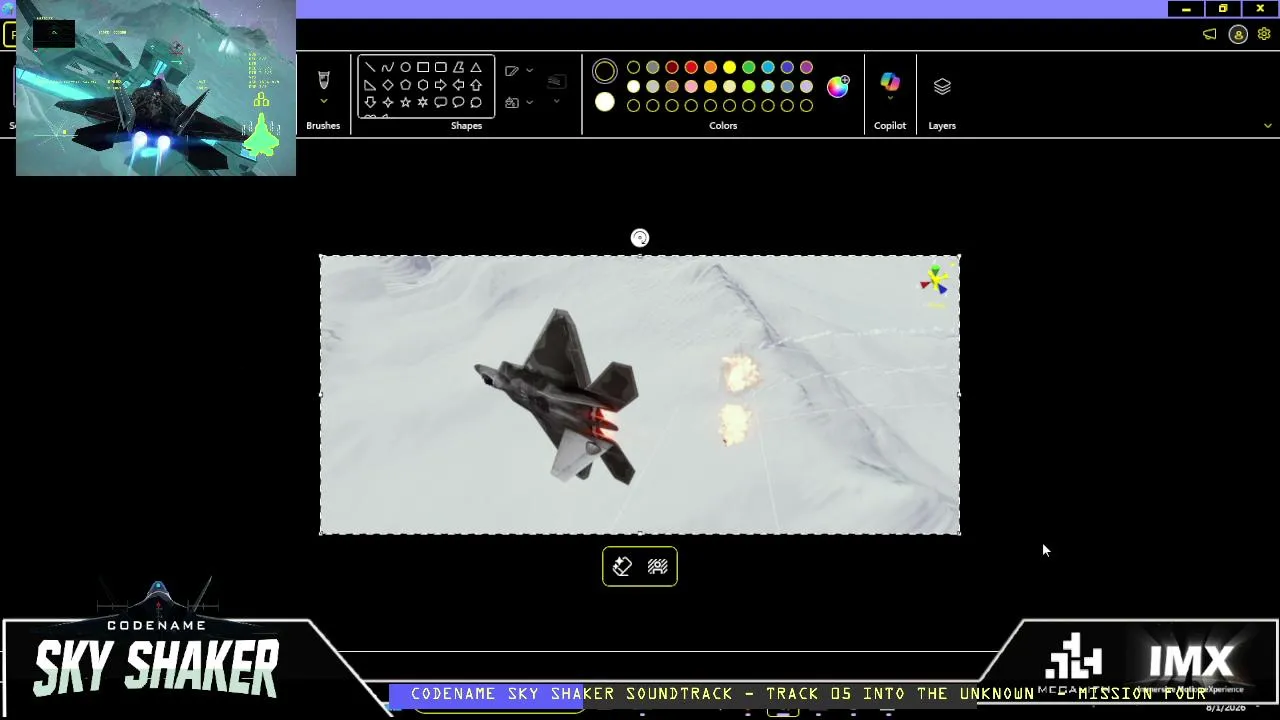Select the Rounded rectangle callout shape
Image resolution: width=1280 pixels, height=720 pixels.
[x=441, y=102]
